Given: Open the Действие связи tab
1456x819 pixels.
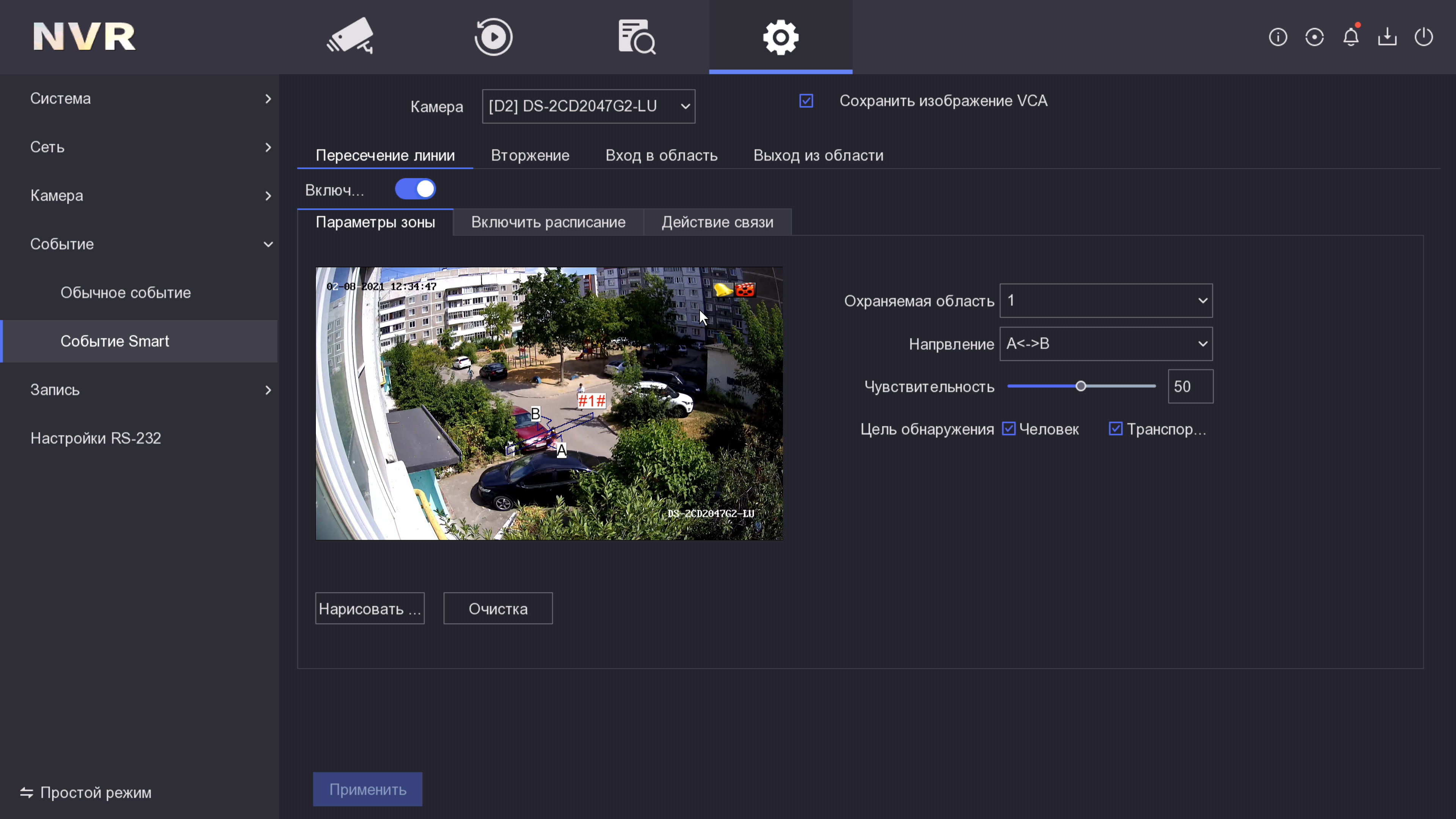Looking at the screenshot, I should (x=717, y=222).
